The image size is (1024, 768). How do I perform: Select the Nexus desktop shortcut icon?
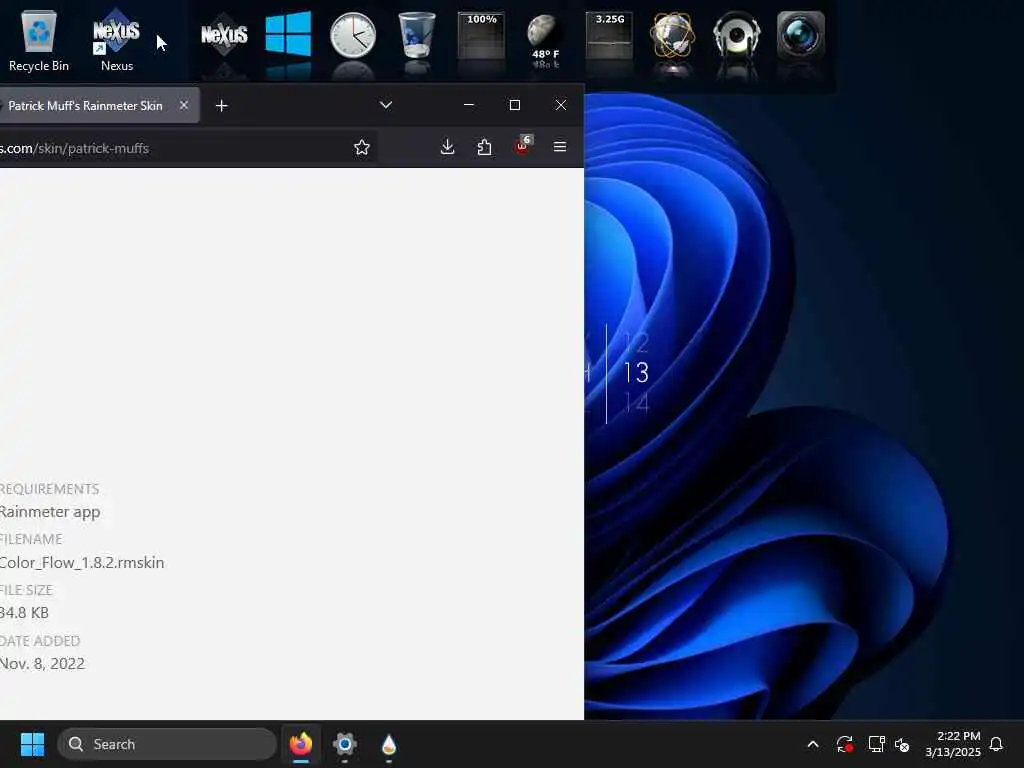[x=117, y=40]
